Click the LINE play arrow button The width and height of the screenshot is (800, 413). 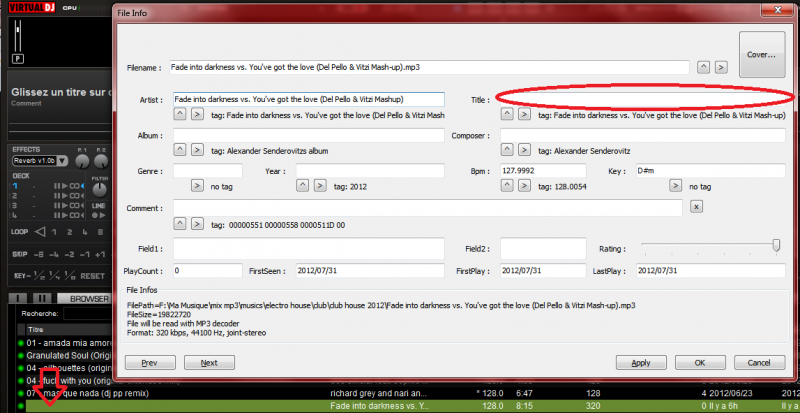103,215
